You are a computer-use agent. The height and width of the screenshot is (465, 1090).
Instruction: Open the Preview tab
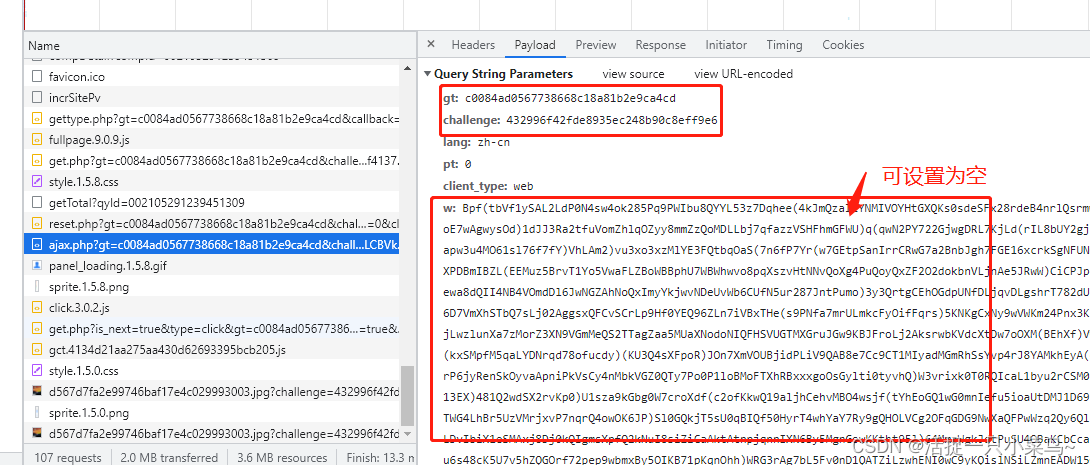coord(596,45)
